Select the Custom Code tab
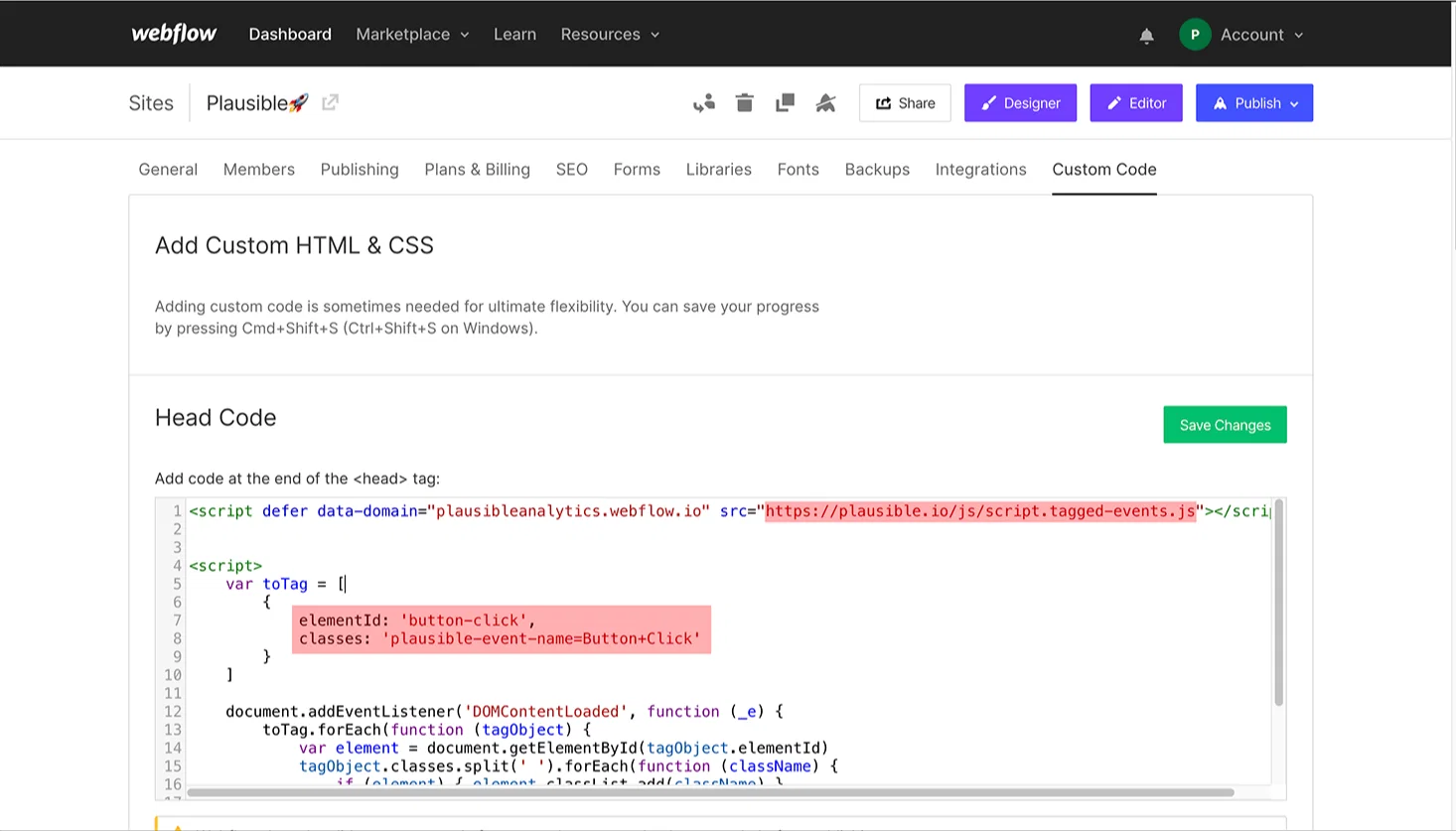 1104,170
